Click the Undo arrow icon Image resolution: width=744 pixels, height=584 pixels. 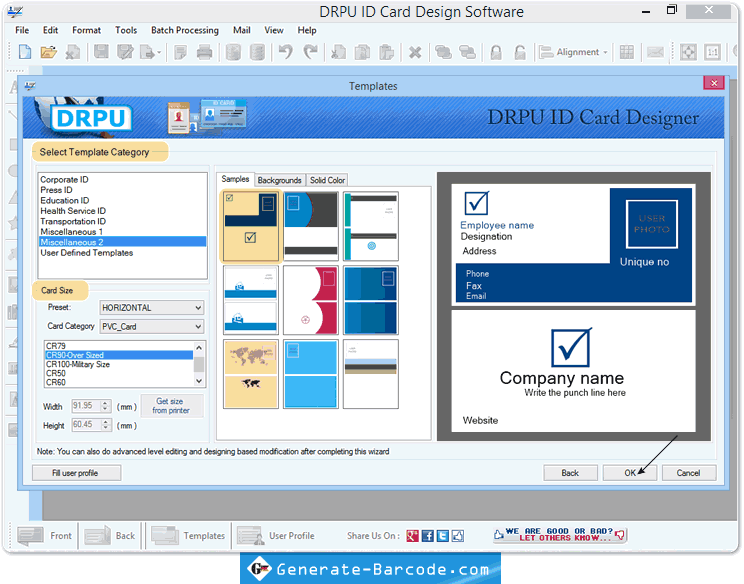coord(286,52)
